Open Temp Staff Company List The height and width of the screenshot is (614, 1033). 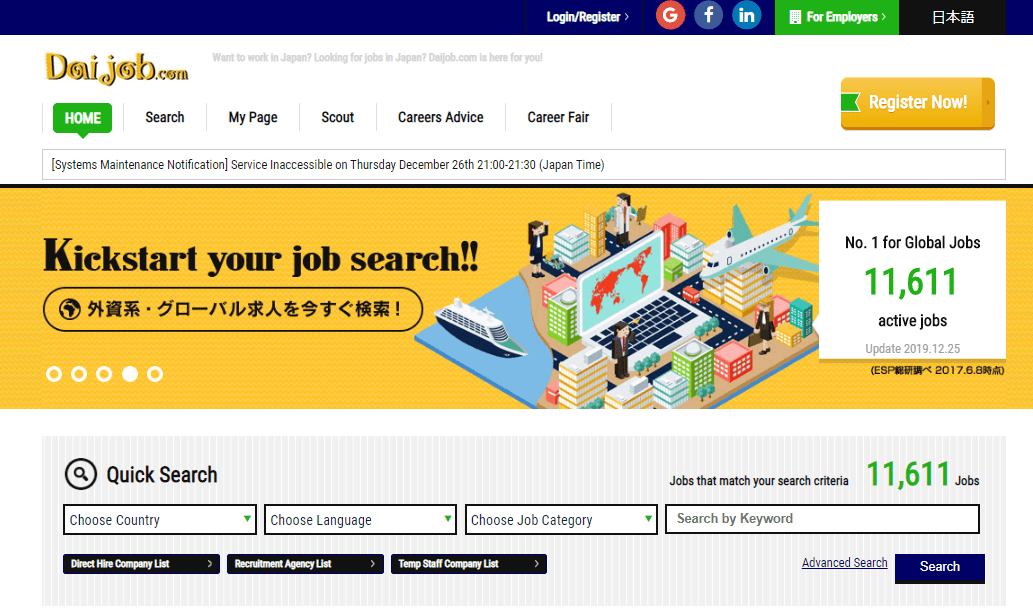click(x=468, y=564)
